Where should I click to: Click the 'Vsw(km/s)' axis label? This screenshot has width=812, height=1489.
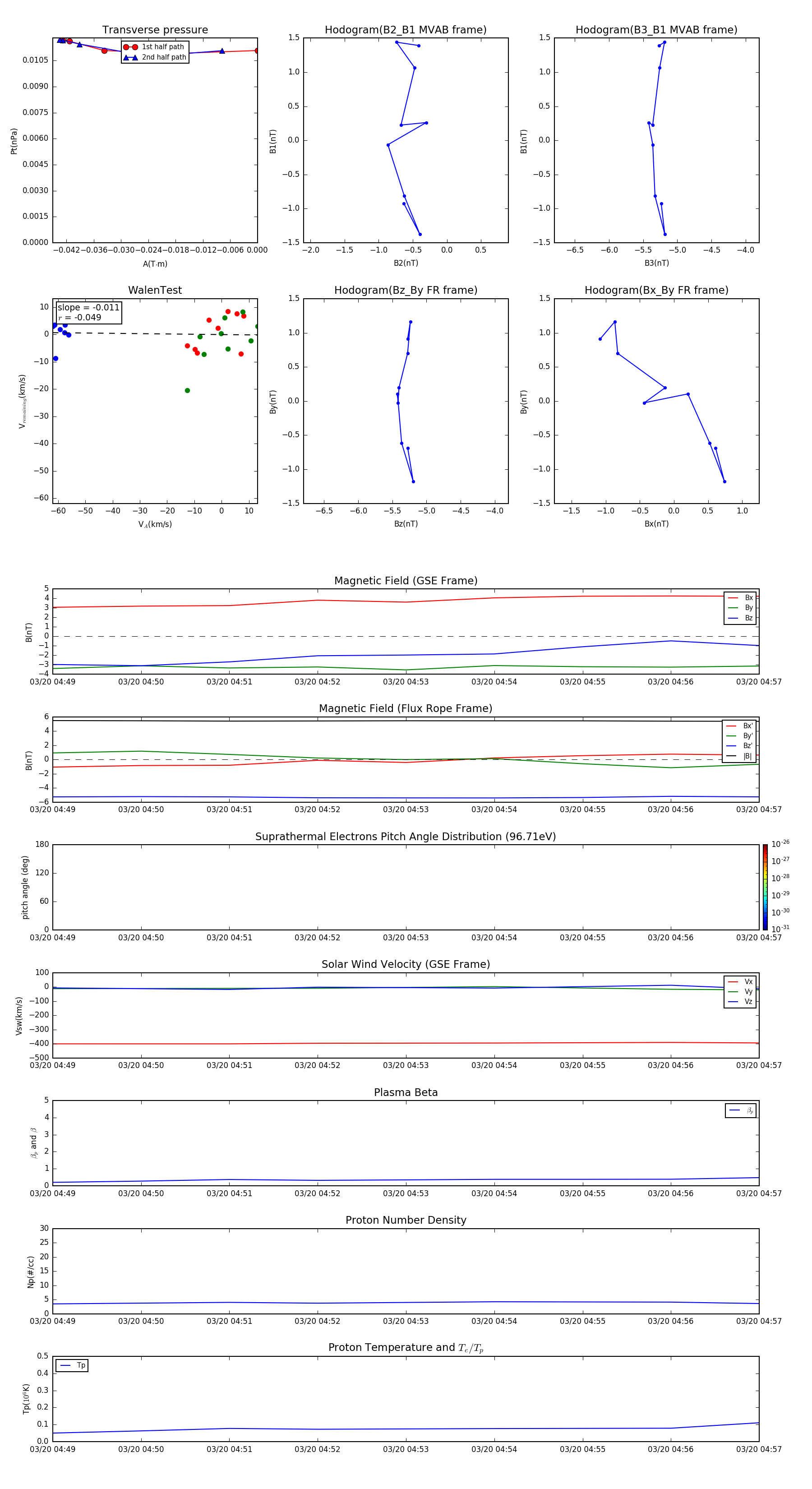[x=18, y=1016]
